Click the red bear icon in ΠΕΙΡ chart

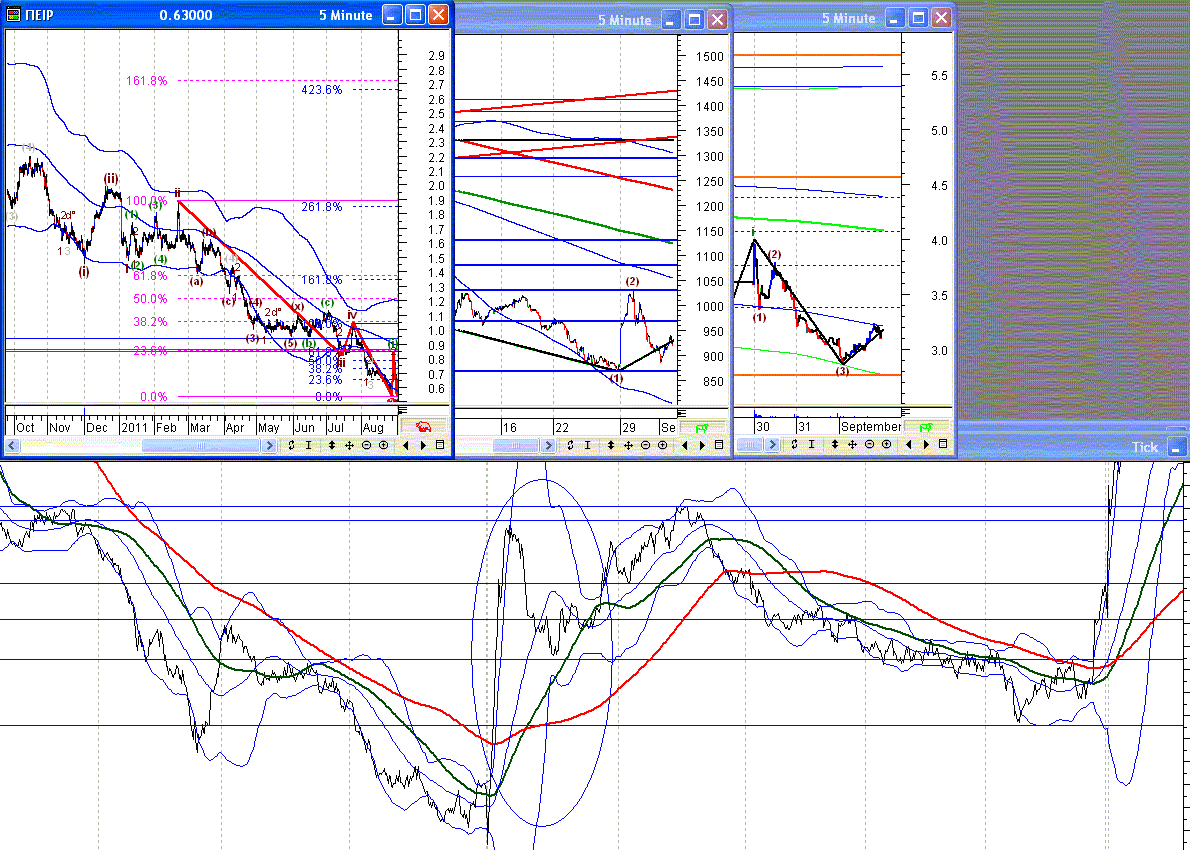[x=423, y=427]
